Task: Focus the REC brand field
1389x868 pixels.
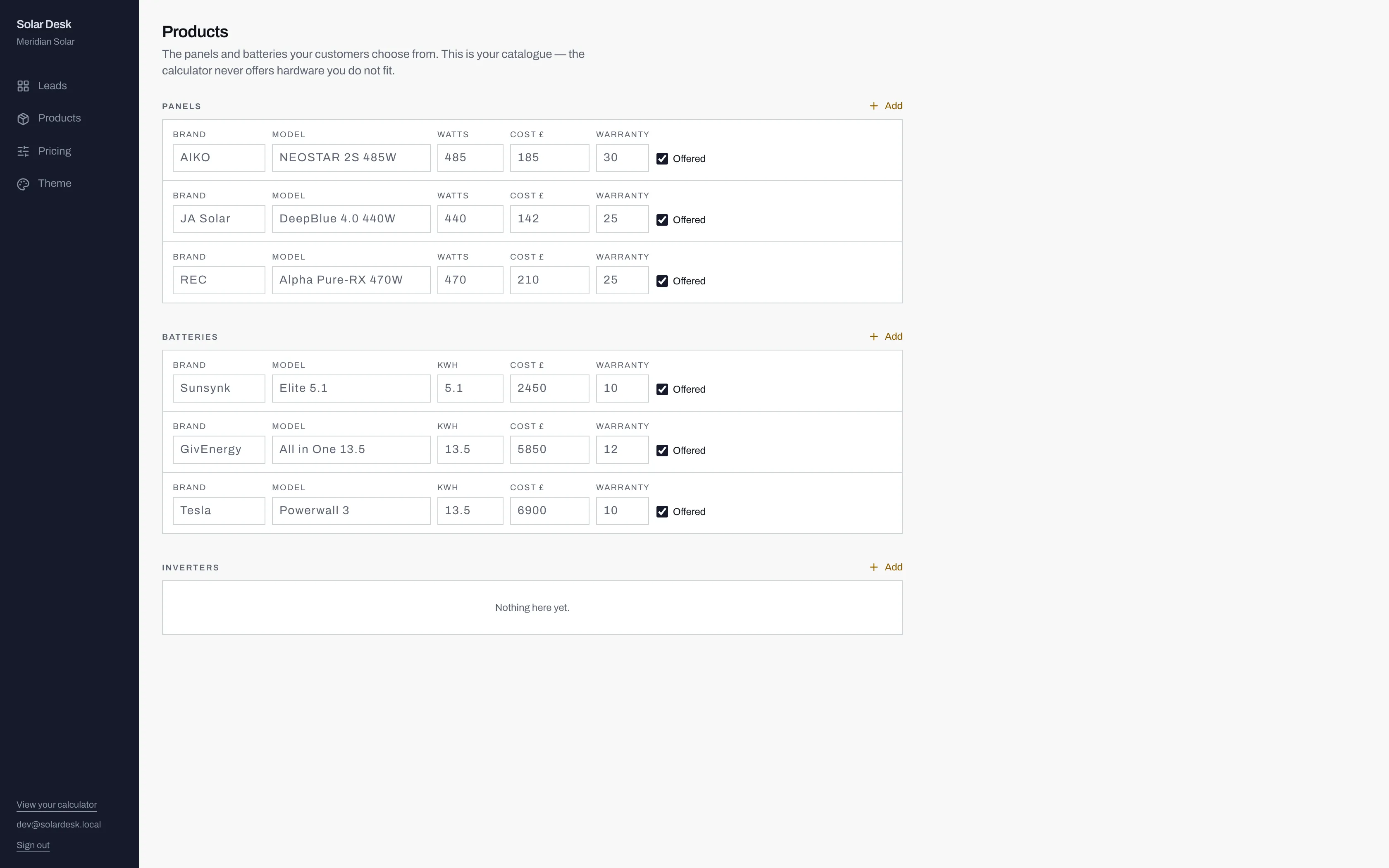Action: click(x=219, y=280)
